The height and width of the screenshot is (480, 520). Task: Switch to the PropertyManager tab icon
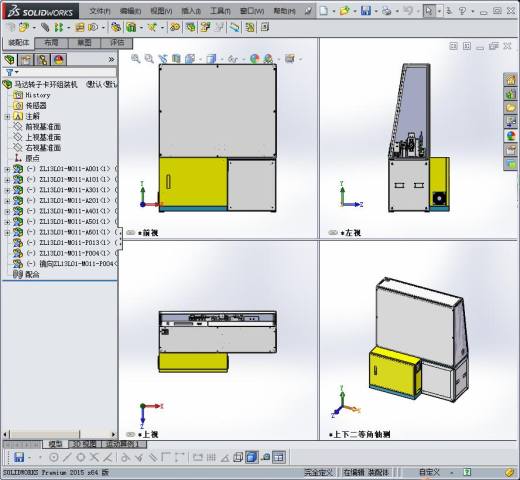[x=26, y=60]
